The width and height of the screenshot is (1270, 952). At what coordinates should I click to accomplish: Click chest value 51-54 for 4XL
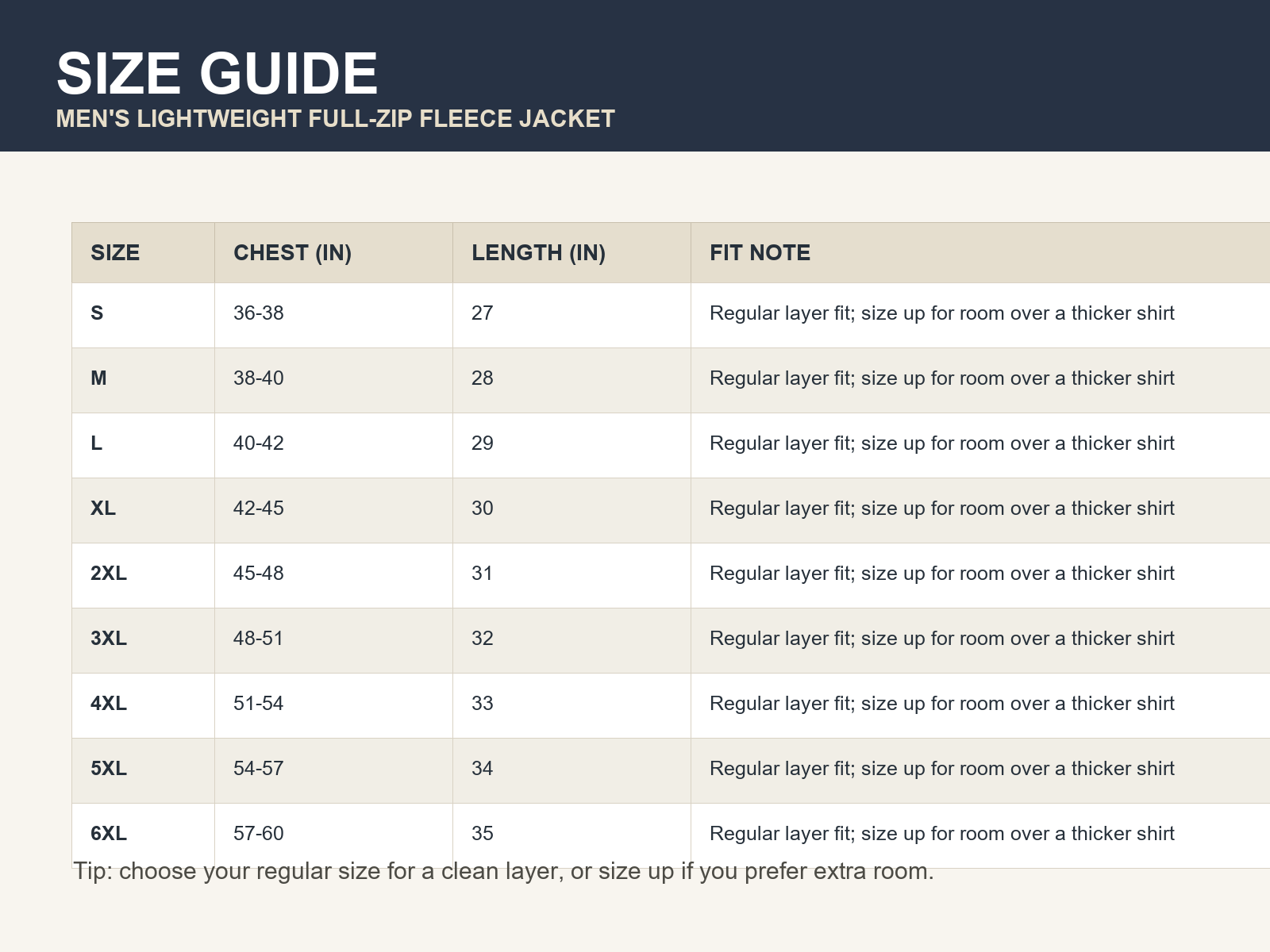[259, 703]
